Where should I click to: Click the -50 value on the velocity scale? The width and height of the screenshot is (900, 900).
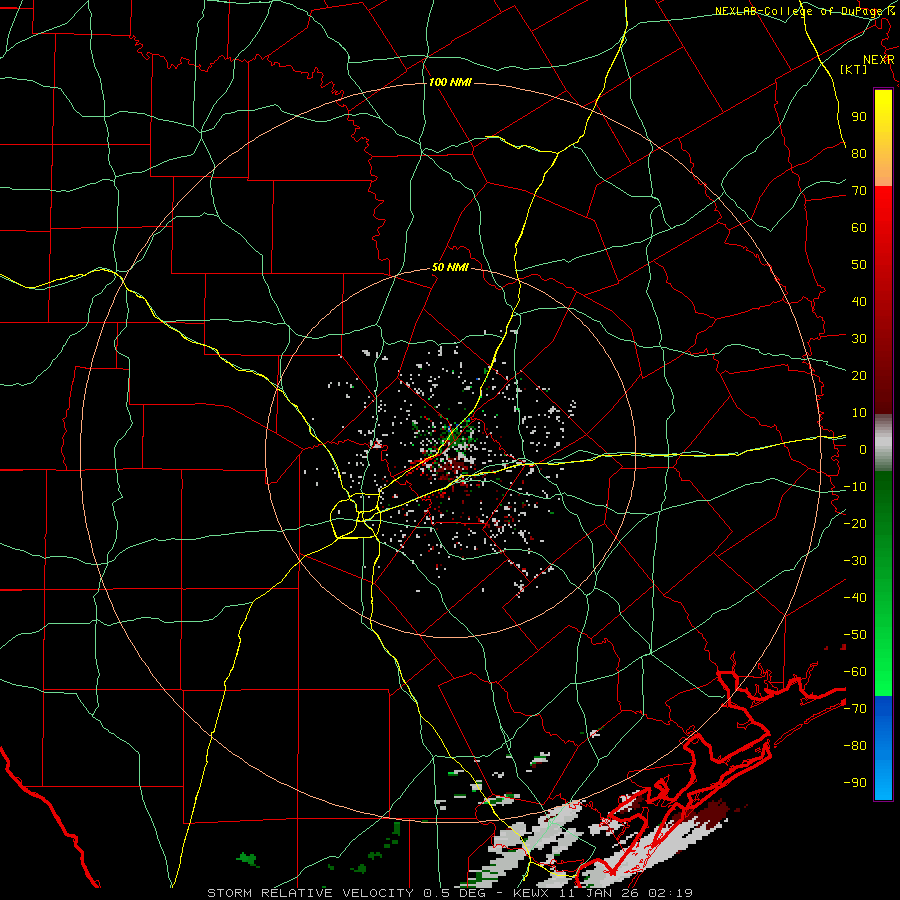tap(855, 635)
